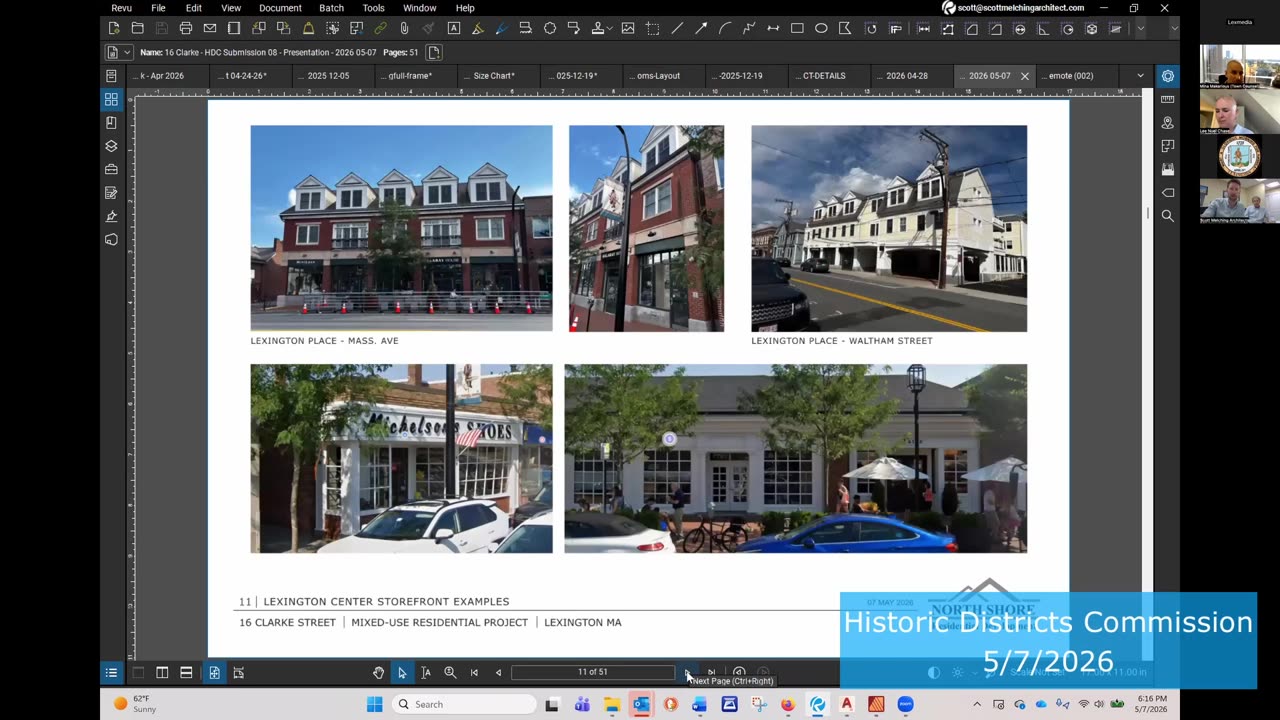Open the File menu
The image size is (1280, 720).
coord(158,8)
